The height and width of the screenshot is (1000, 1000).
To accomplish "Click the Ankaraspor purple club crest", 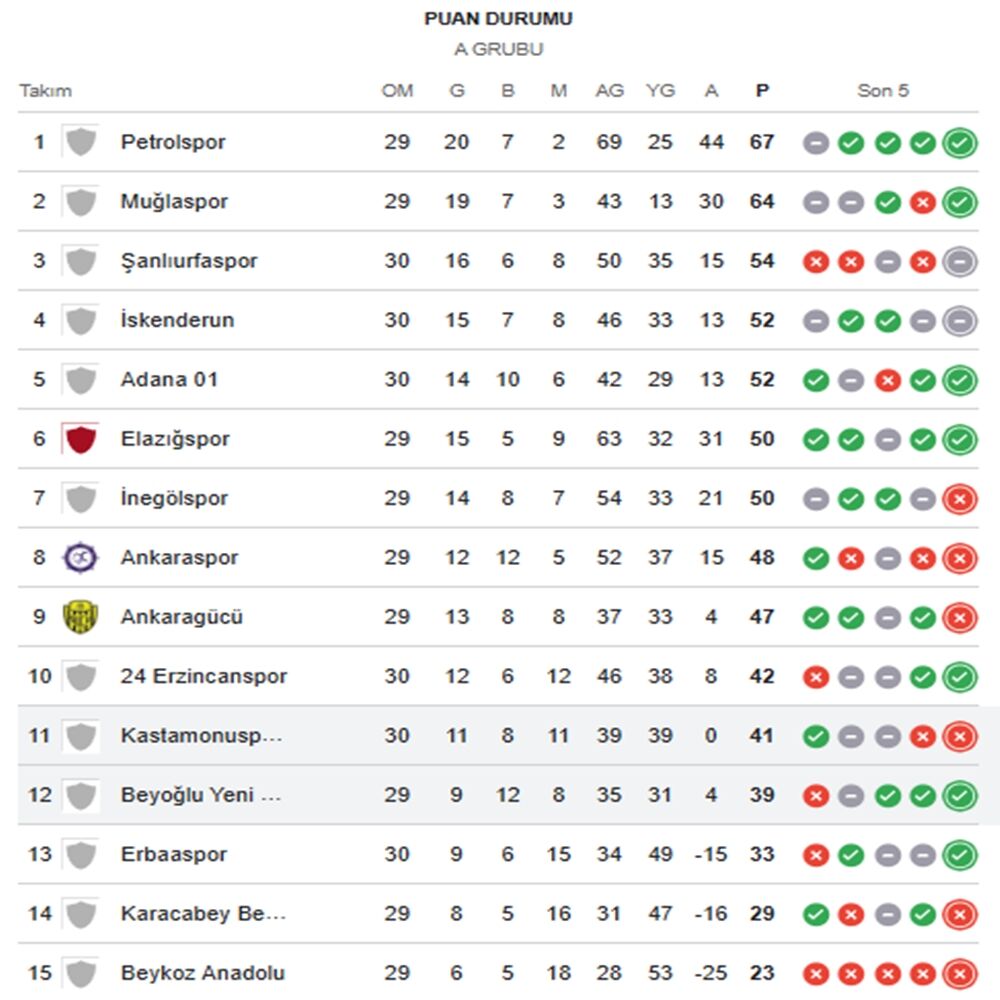I will tap(80, 557).
